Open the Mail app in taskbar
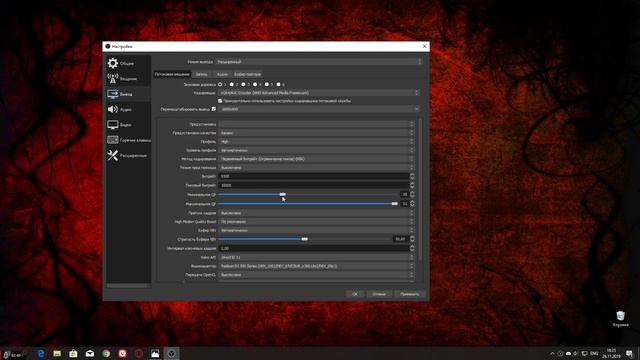Image resolution: width=640 pixels, height=360 pixels. (90, 353)
